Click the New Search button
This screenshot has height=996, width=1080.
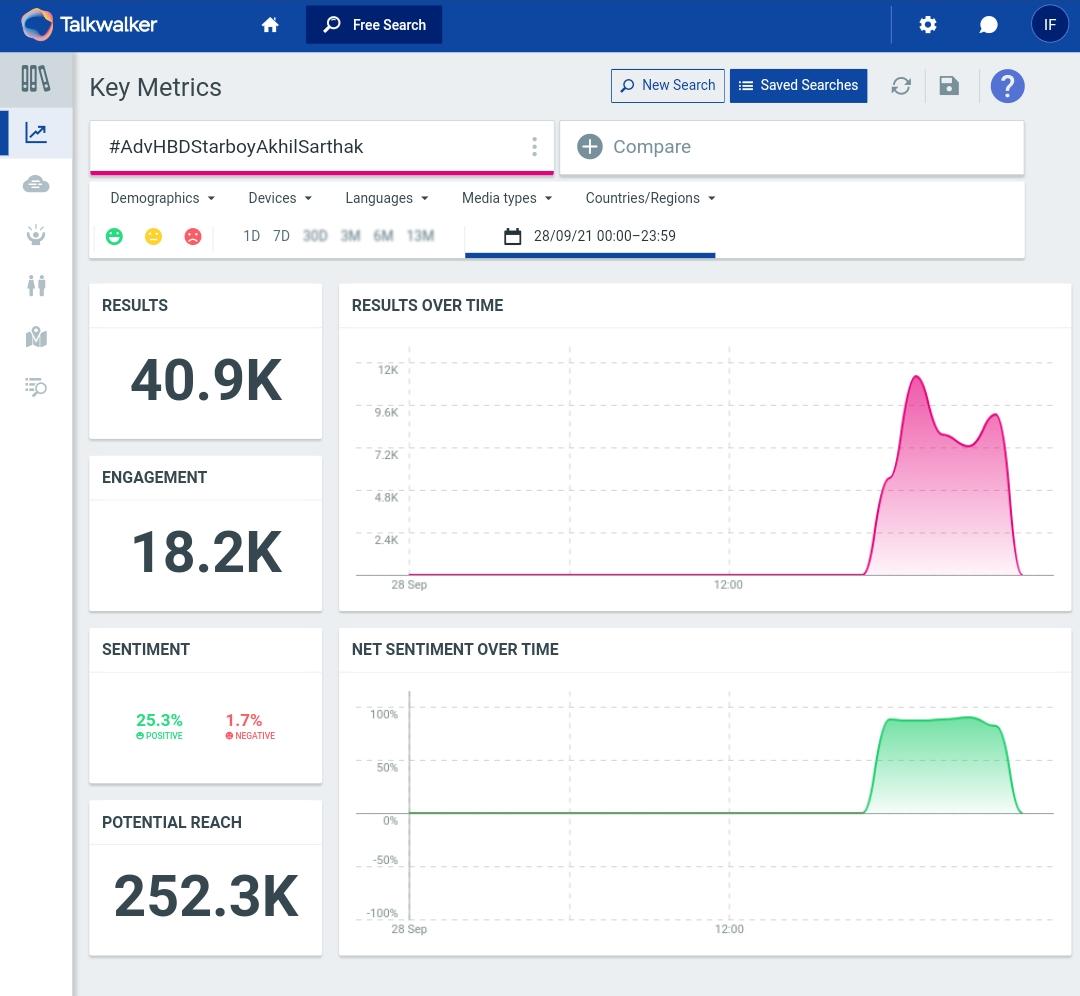point(667,85)
